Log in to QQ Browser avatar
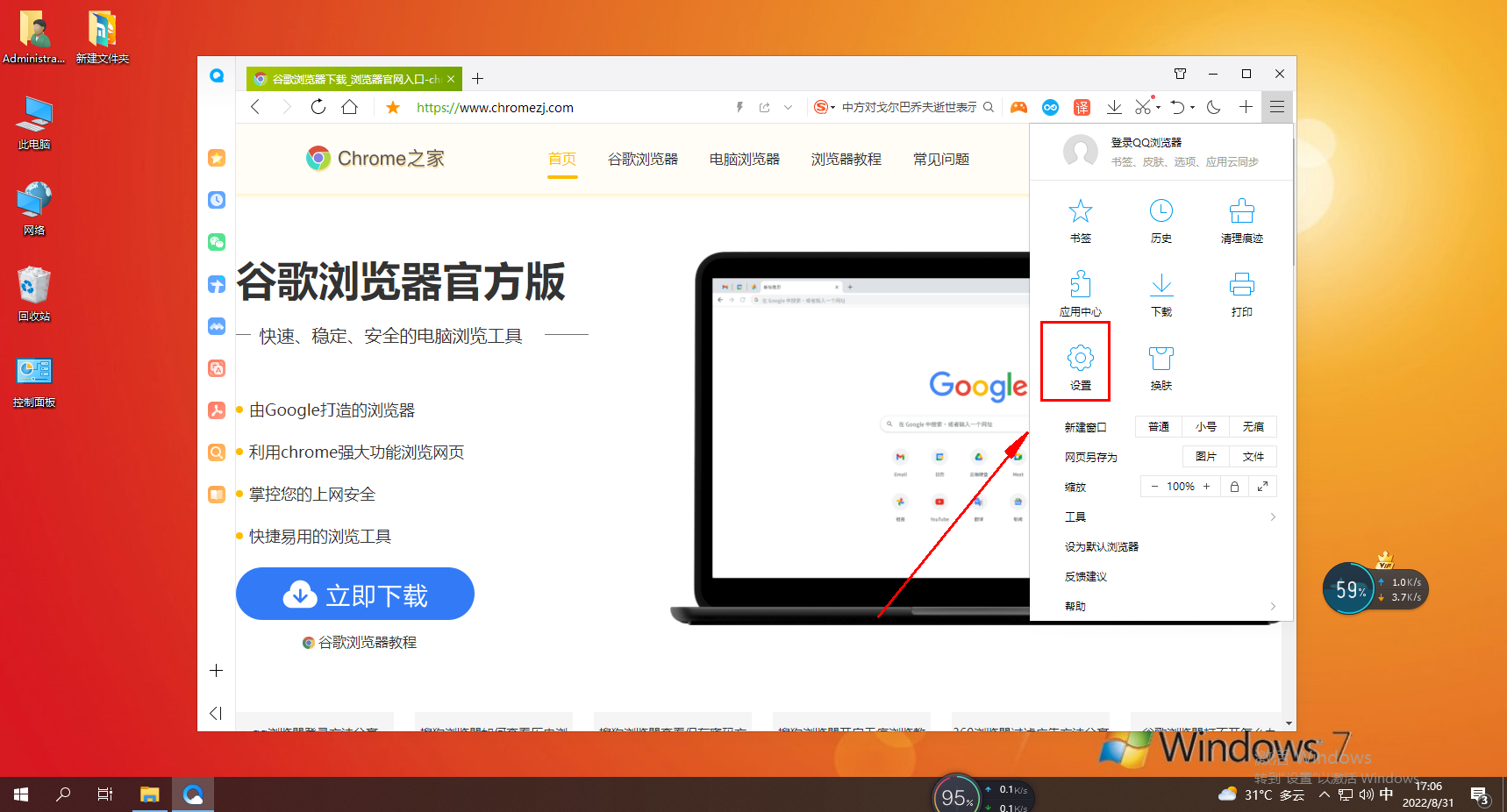This screenshot has height=812, width=1507. point(1080,151)
